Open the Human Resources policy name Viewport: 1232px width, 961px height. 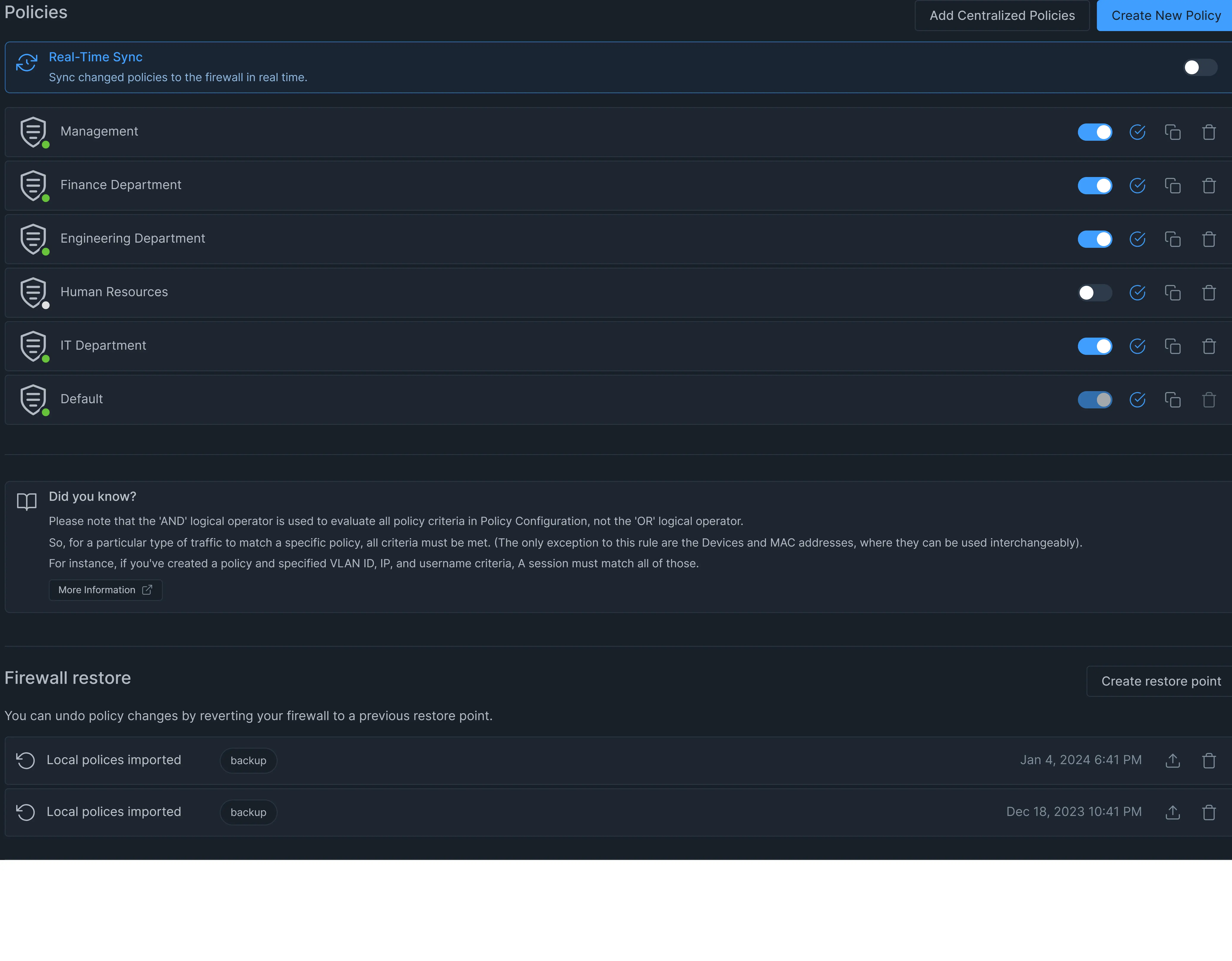(x=114, y=292)
